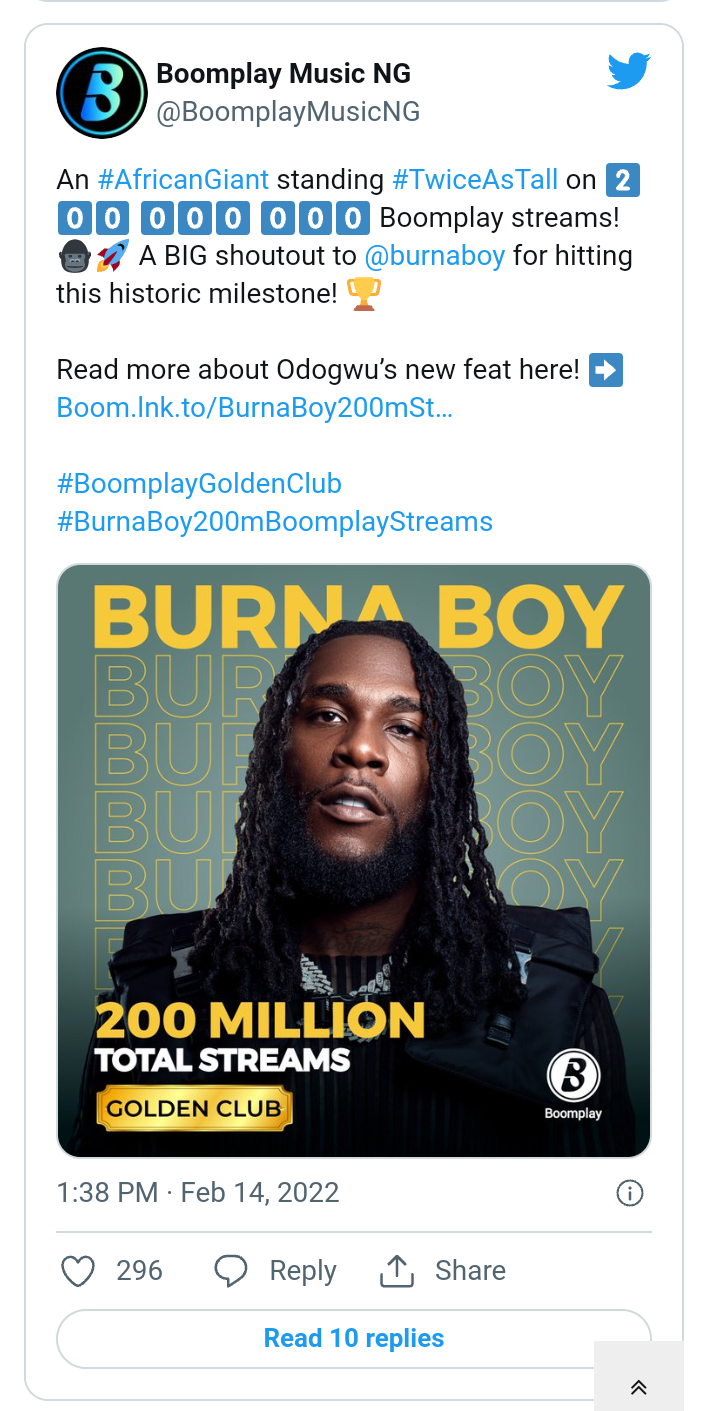Click the Read 10 replies button
714x1411 pixels.
point(354,1338)
